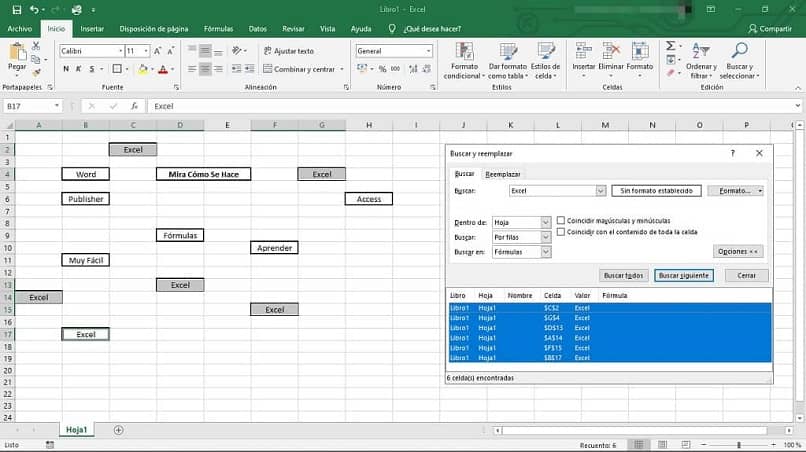Click the Format Painter brush icon
The height and width of the screenshot is (452, 806).
pyautogui.click(x=36, y=73)
